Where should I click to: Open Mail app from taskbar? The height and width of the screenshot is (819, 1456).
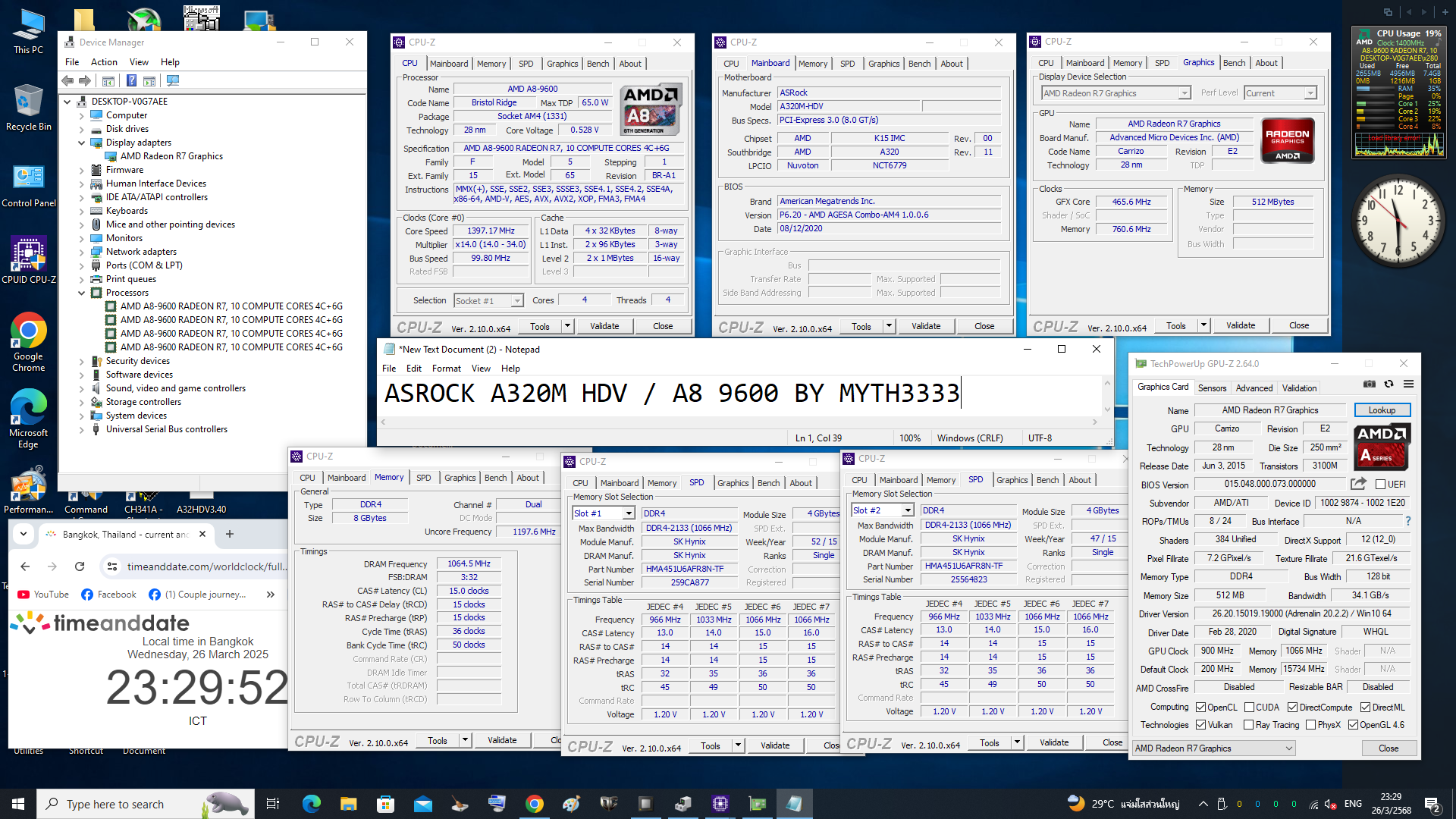[423, 804]
